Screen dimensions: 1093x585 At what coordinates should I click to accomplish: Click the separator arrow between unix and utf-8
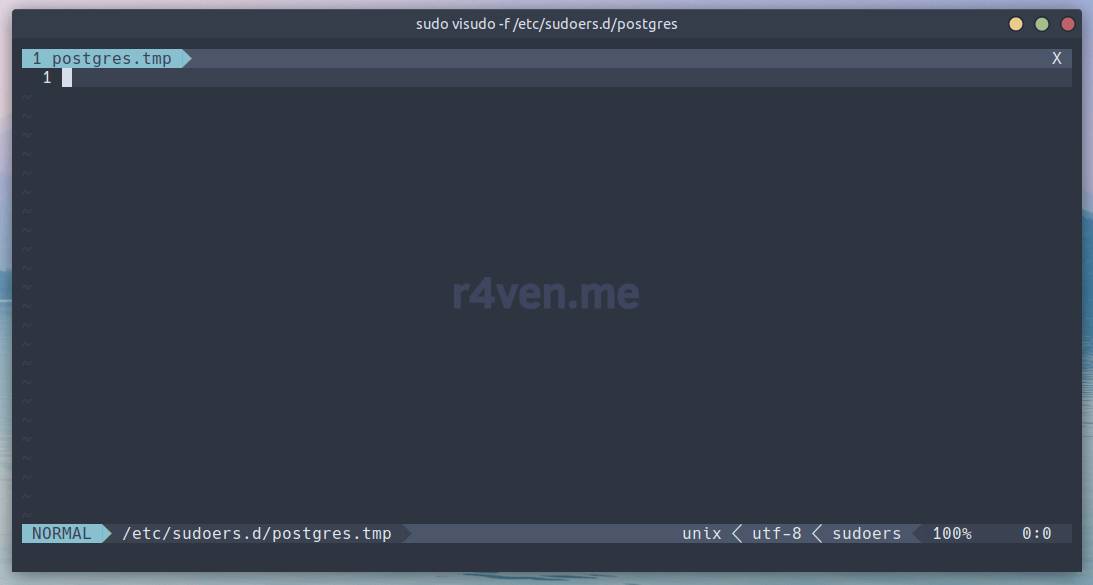pyautogui.click(x=737, y=534)
